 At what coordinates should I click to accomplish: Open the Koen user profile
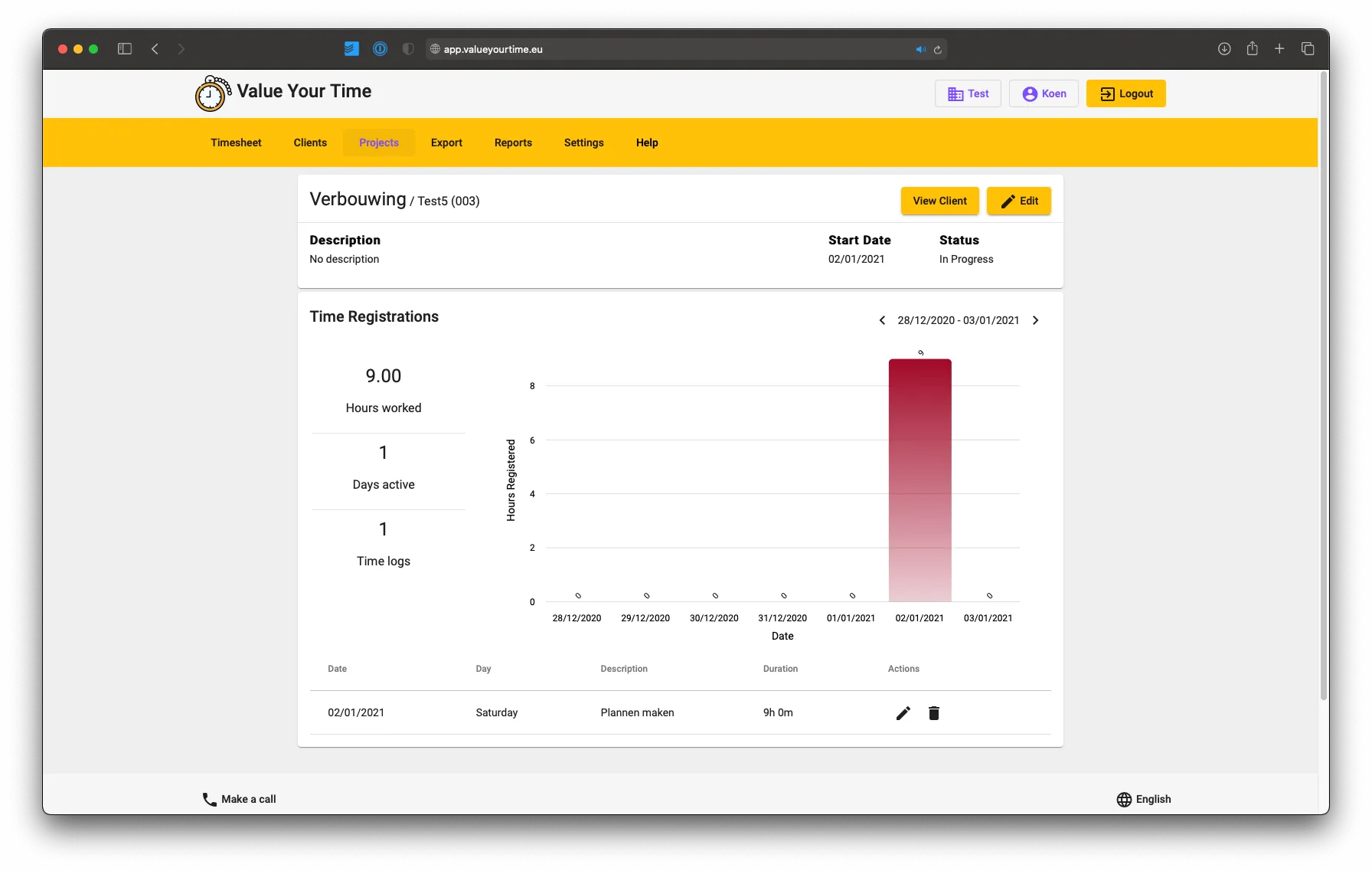pyautogui.click(x=1044, y=93)
